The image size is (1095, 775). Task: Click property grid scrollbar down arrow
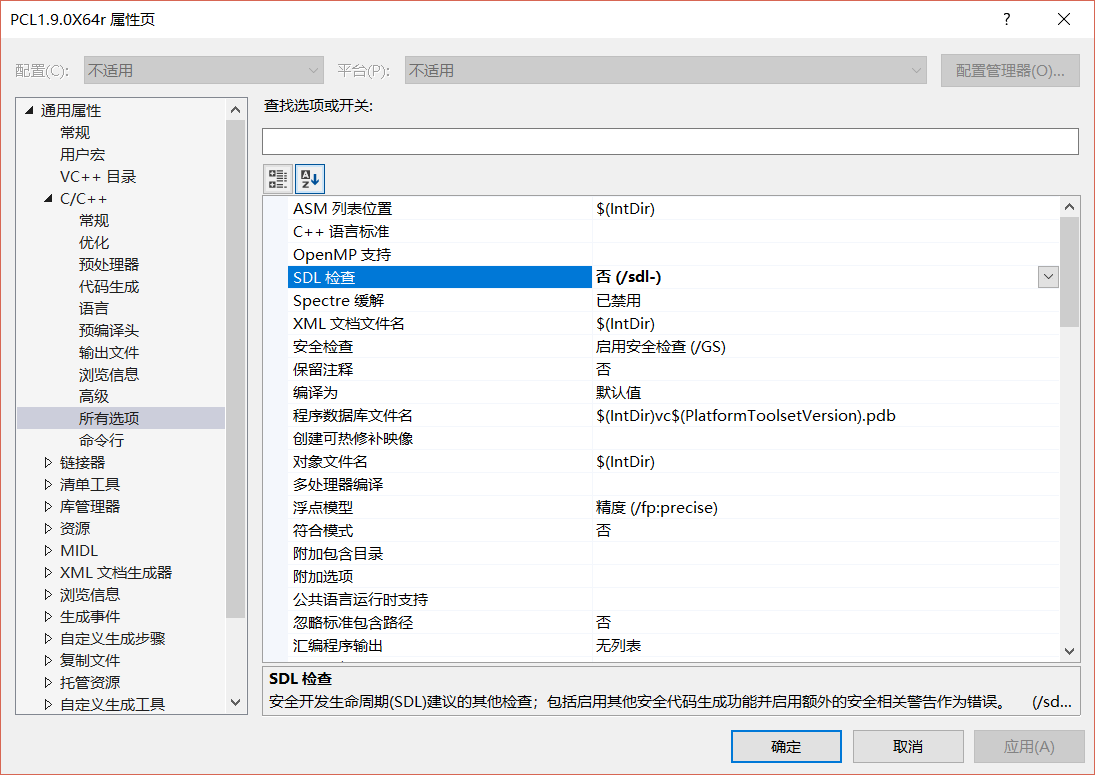click(1069, 651)
